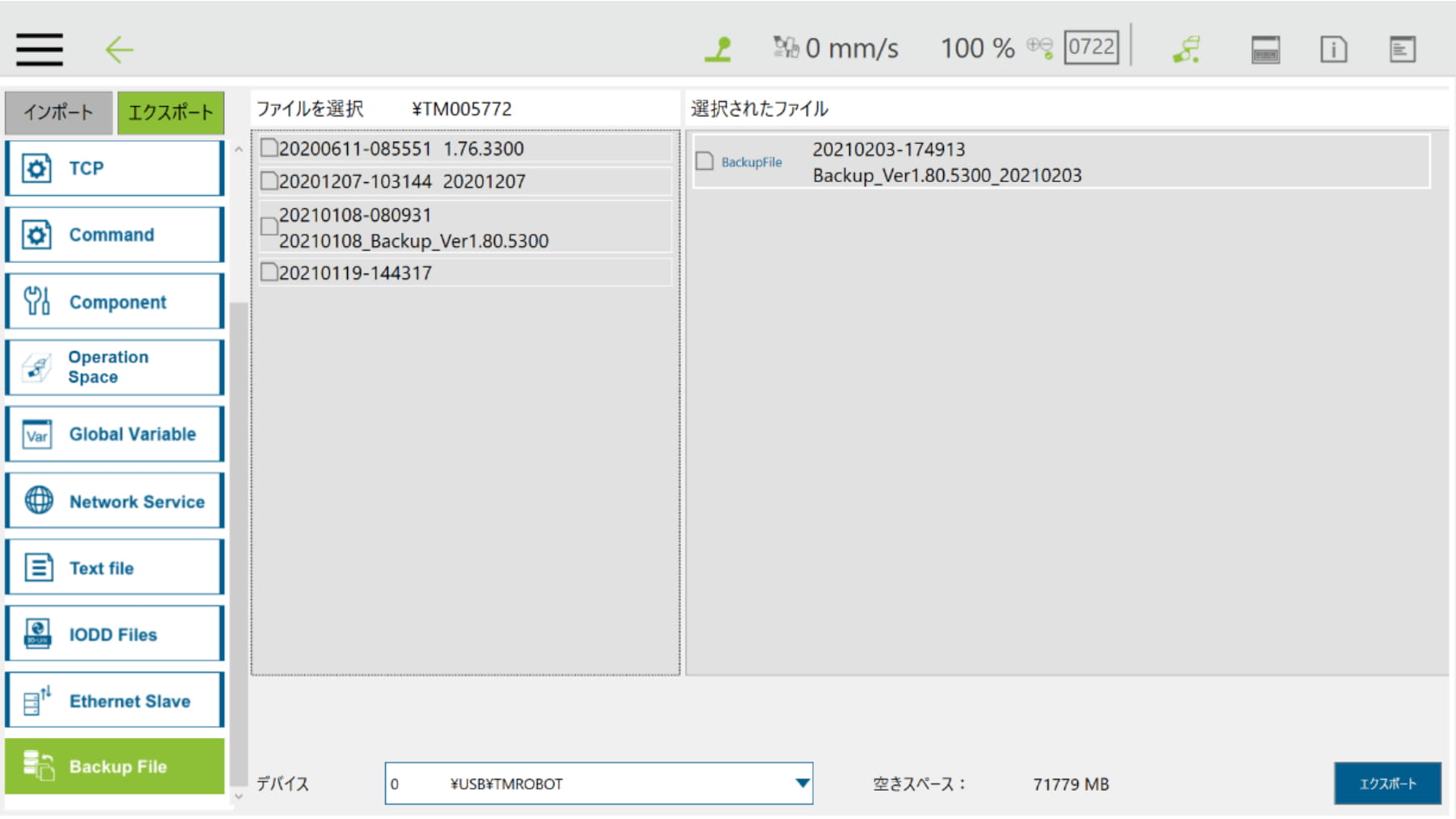Select the Ethernet Slave label
The width and height of the screenshot is (1456, 819).
point(130,701)
